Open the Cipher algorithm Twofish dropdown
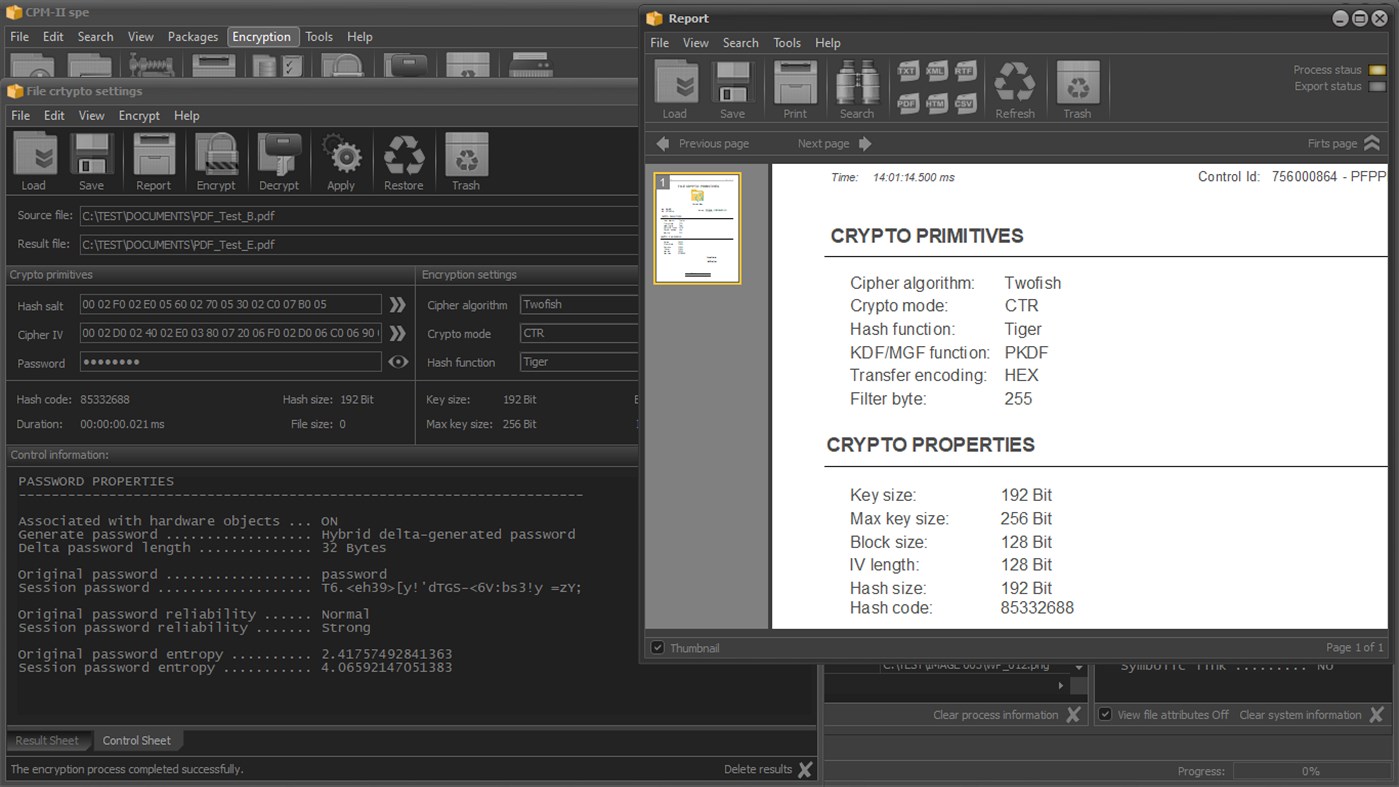The width and height of the screenshot is (1399, 787). click(x=578, y=304)
